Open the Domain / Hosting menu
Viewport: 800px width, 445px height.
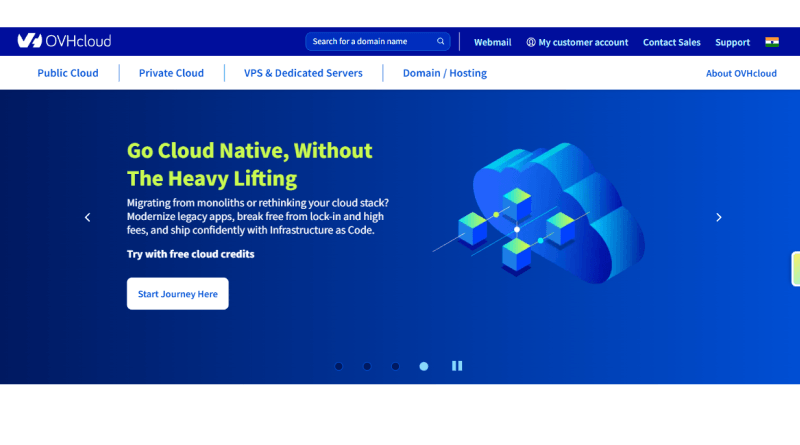444,73
